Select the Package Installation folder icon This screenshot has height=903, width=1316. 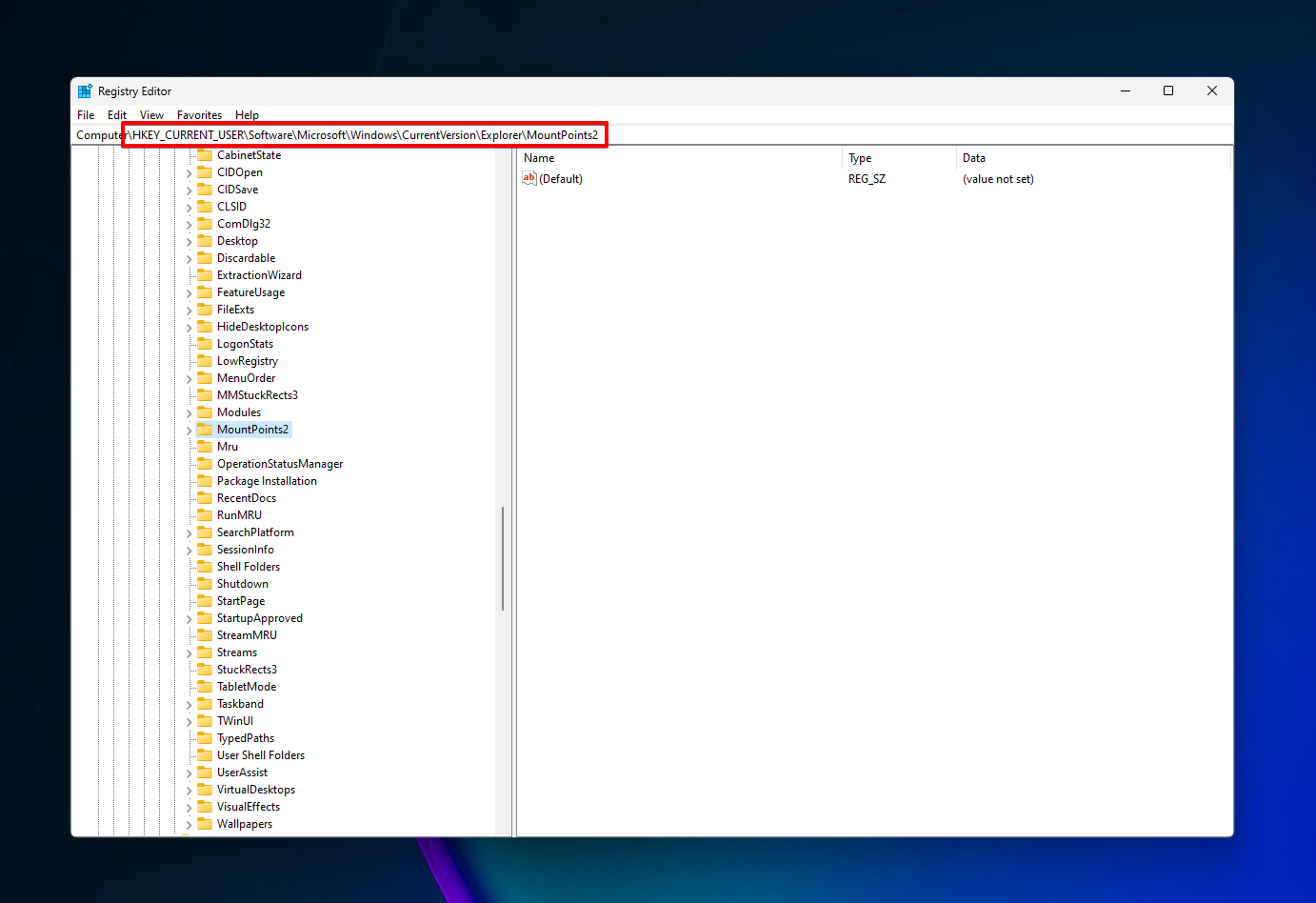pos(205,481)
